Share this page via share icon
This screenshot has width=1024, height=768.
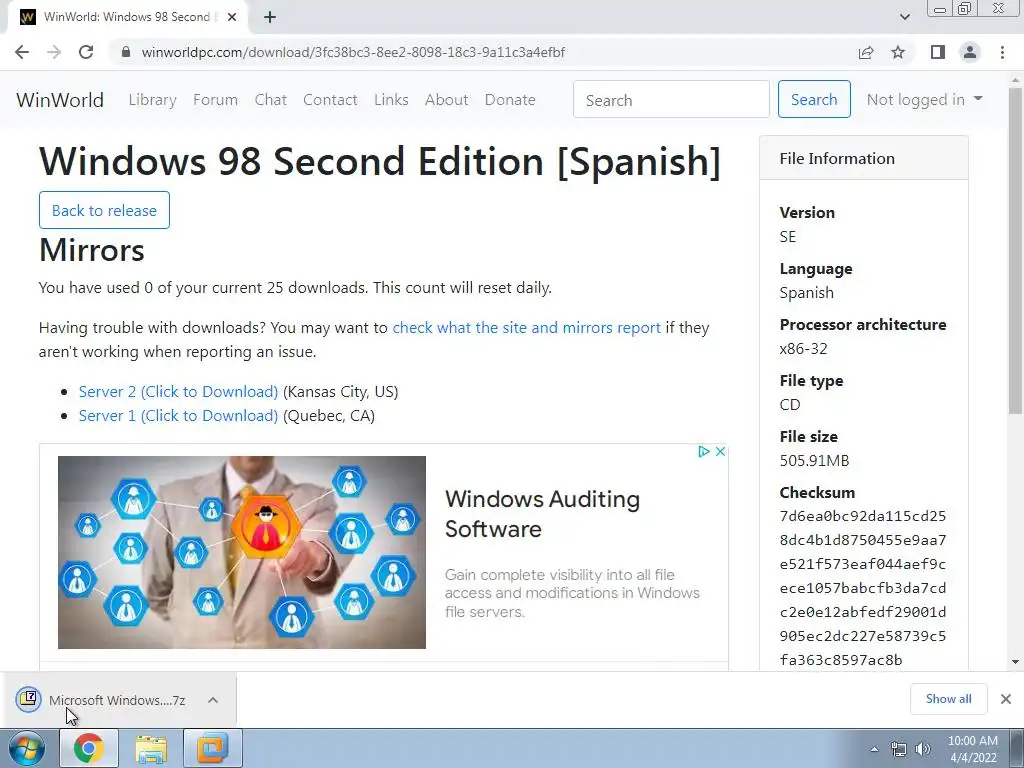click(866, 52)
